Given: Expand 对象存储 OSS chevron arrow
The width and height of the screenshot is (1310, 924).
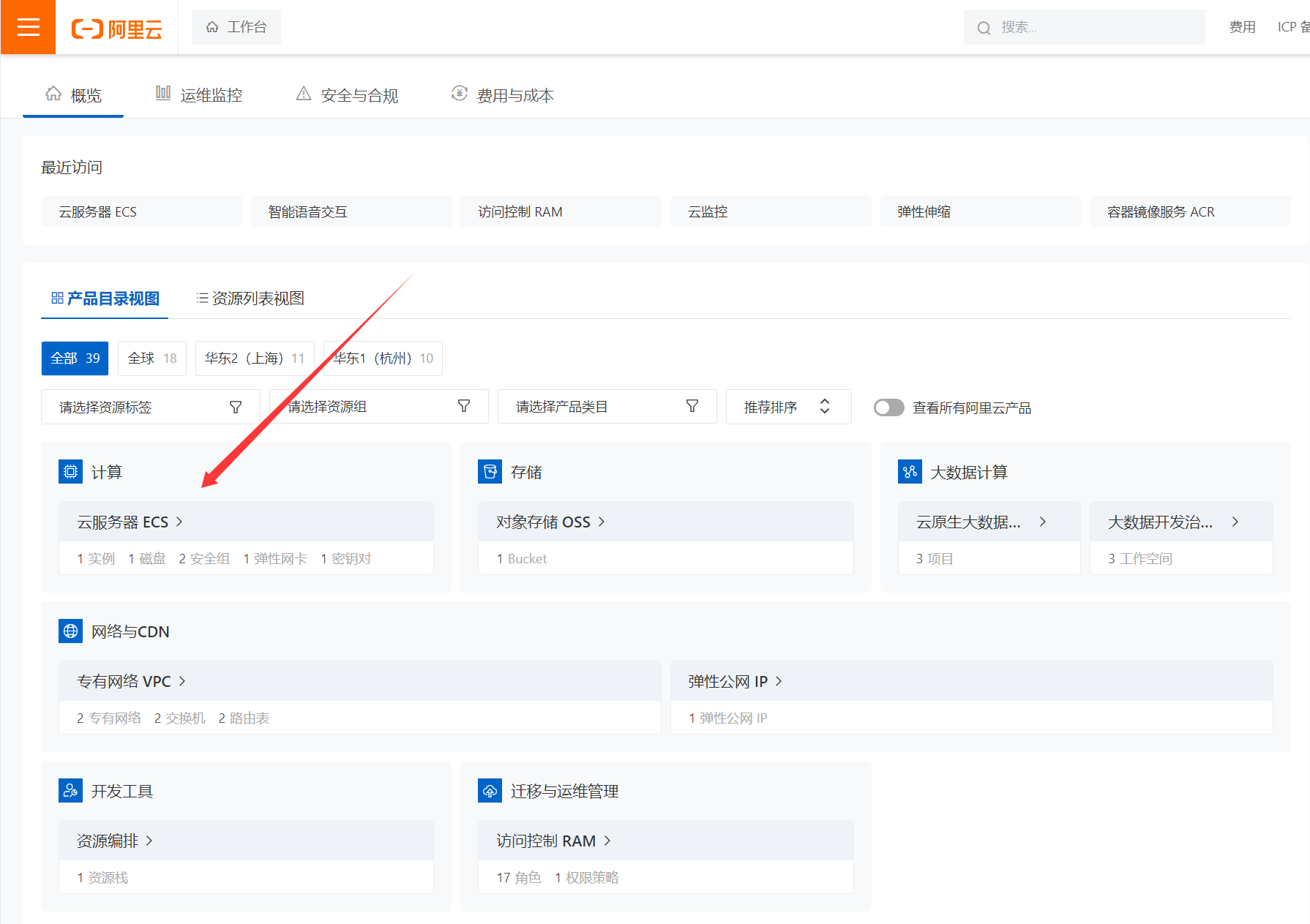Looking at the screenshot, I should pos(602,522).
